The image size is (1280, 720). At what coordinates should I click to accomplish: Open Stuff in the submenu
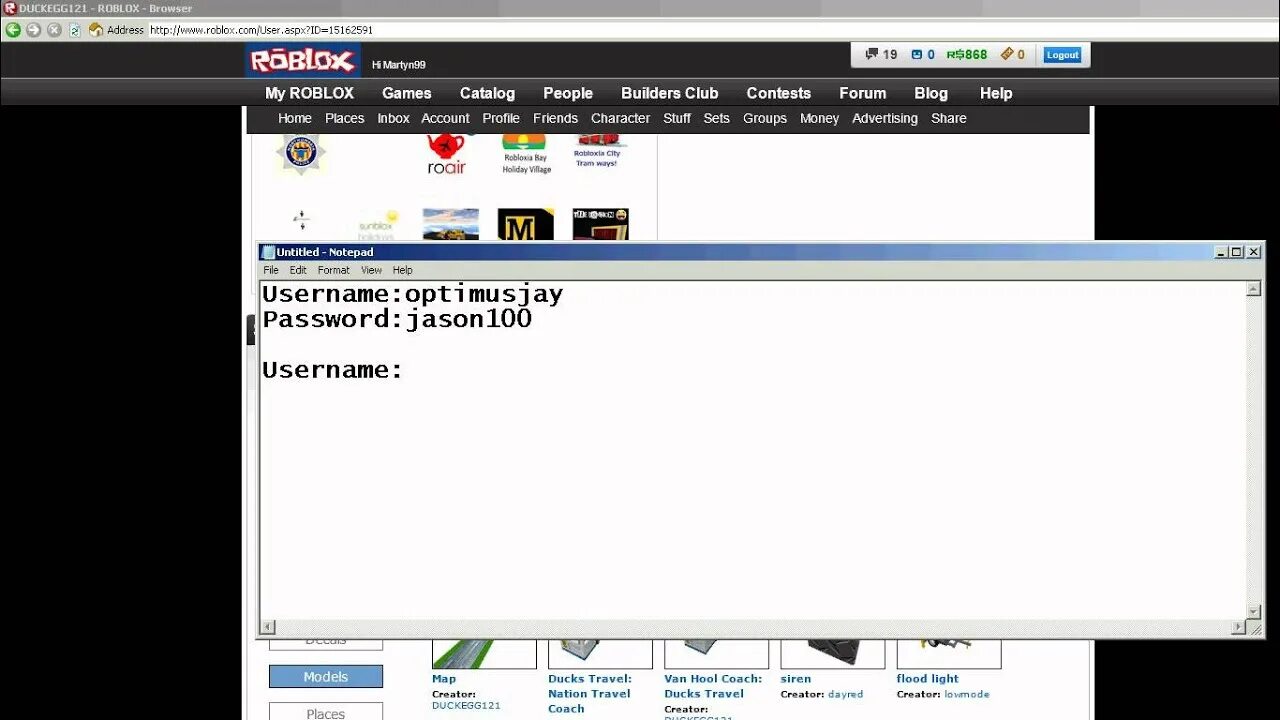tap(677, 118)
